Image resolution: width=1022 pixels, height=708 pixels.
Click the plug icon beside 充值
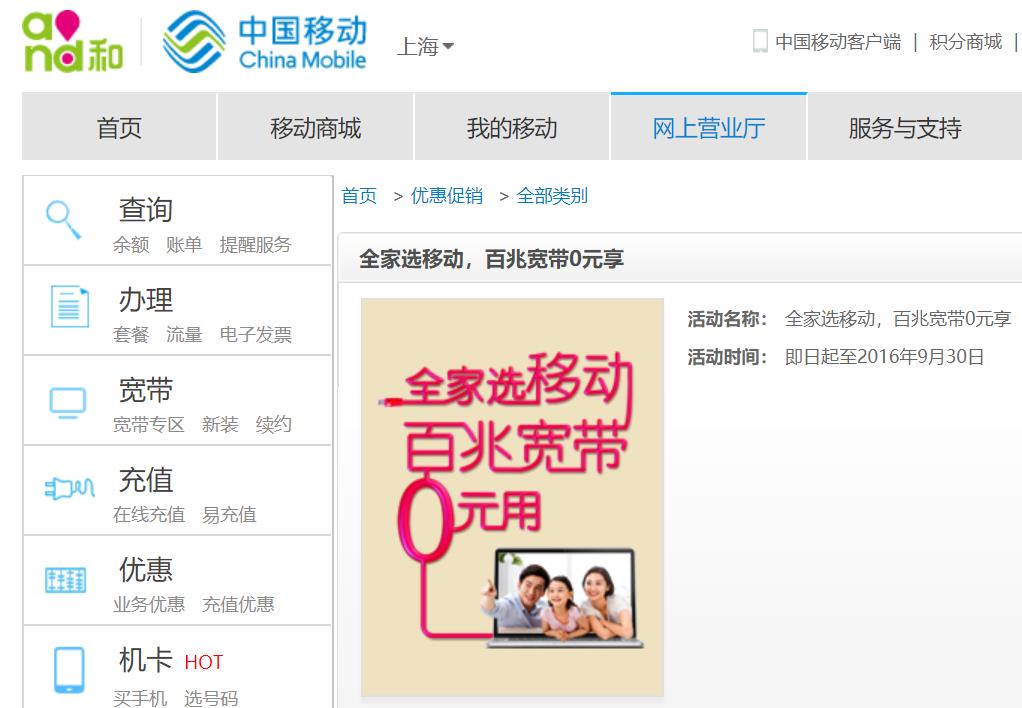click(x=70, y=488)
